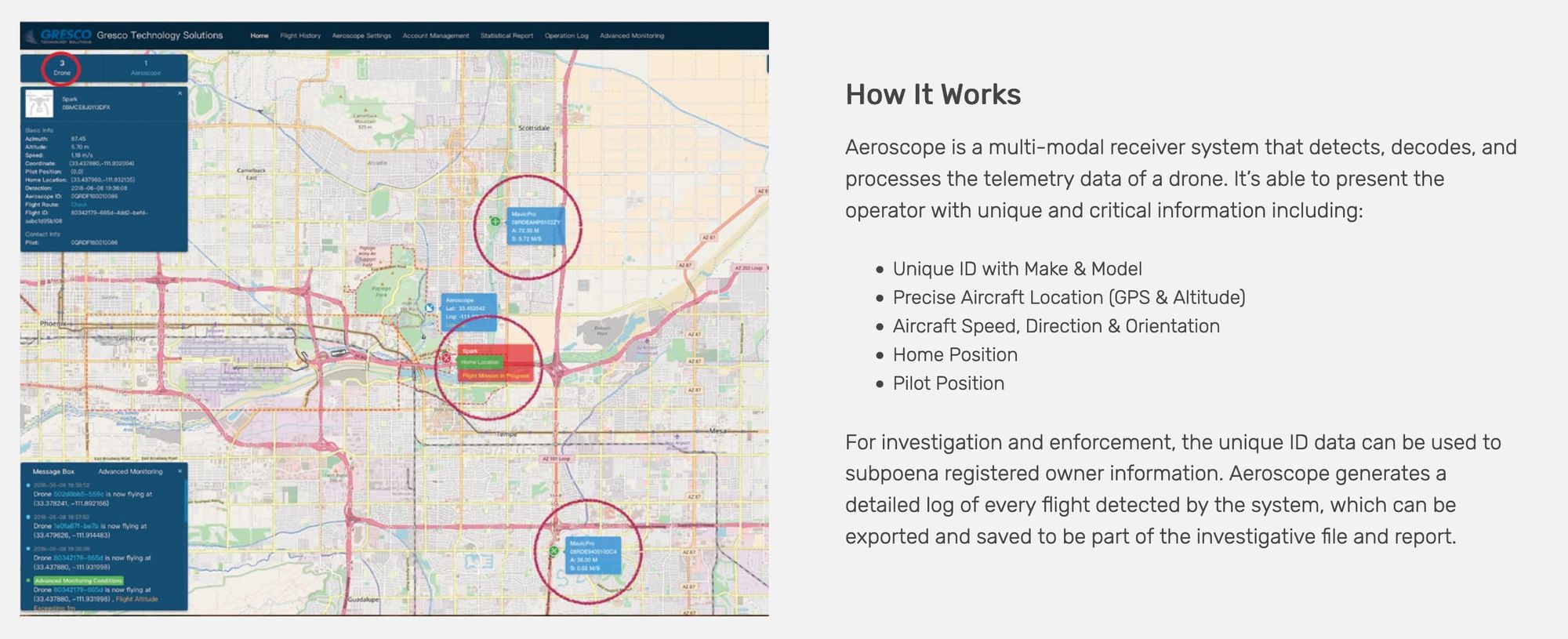1568x639 pixels.
Task: Click the blue Aeroscope station map marker
Action: [x=430, y=308]
